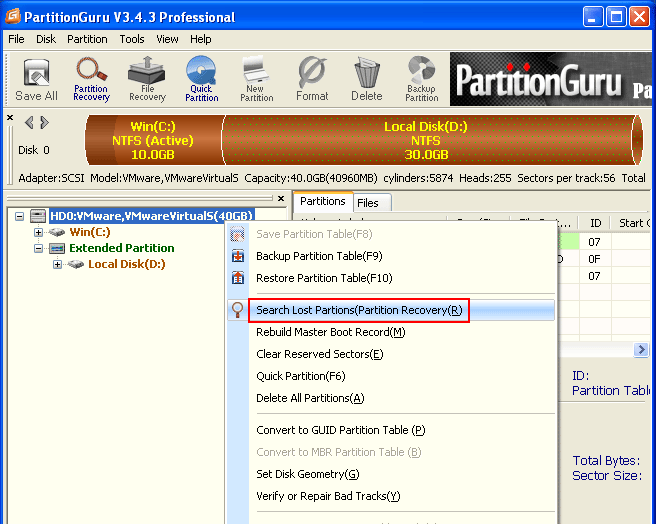Click the Save Partition Table menu icon

[238, 234]
